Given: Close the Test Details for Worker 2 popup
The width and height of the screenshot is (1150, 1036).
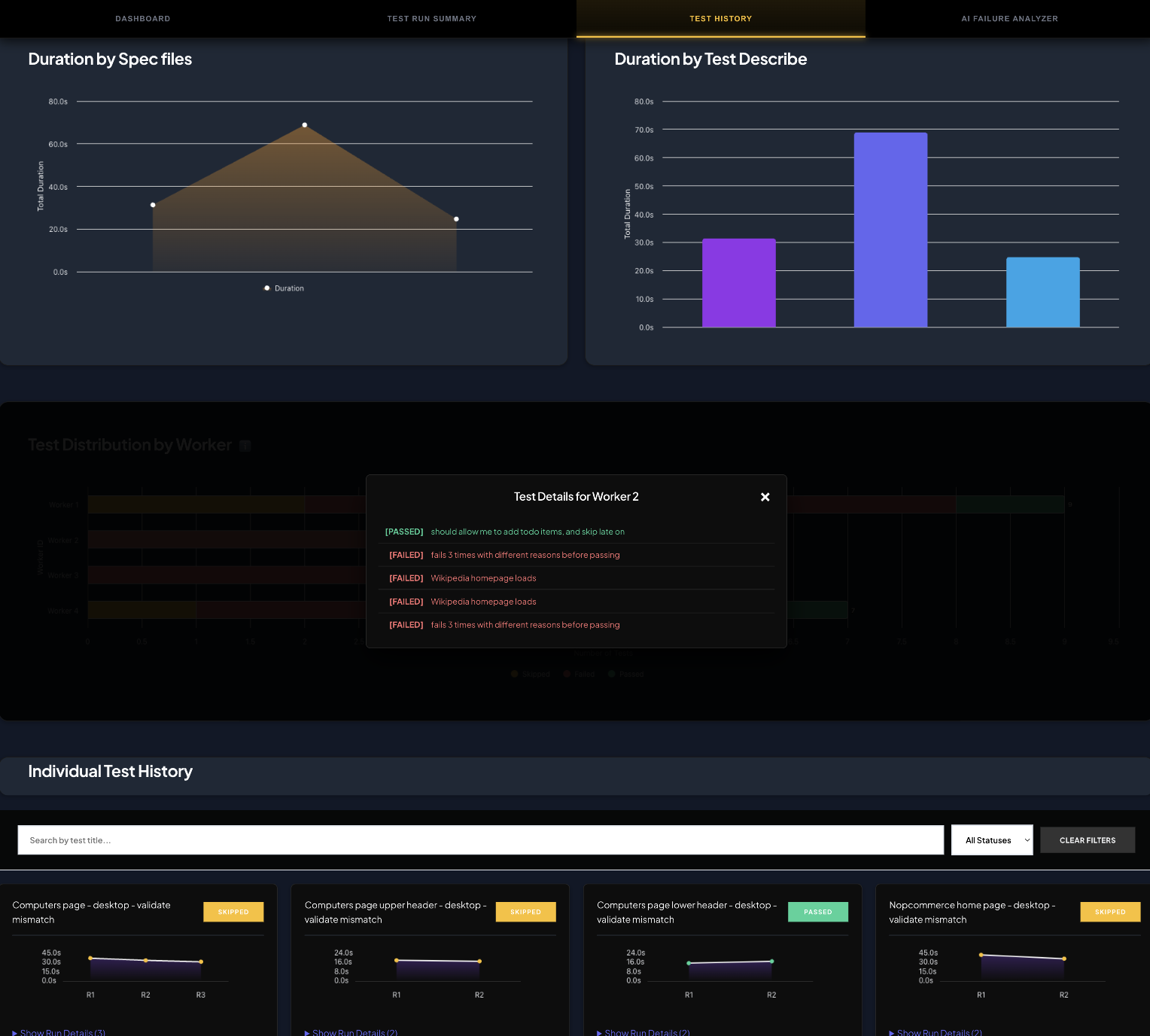Looking at the screenshot, I should tap(765, 497).
